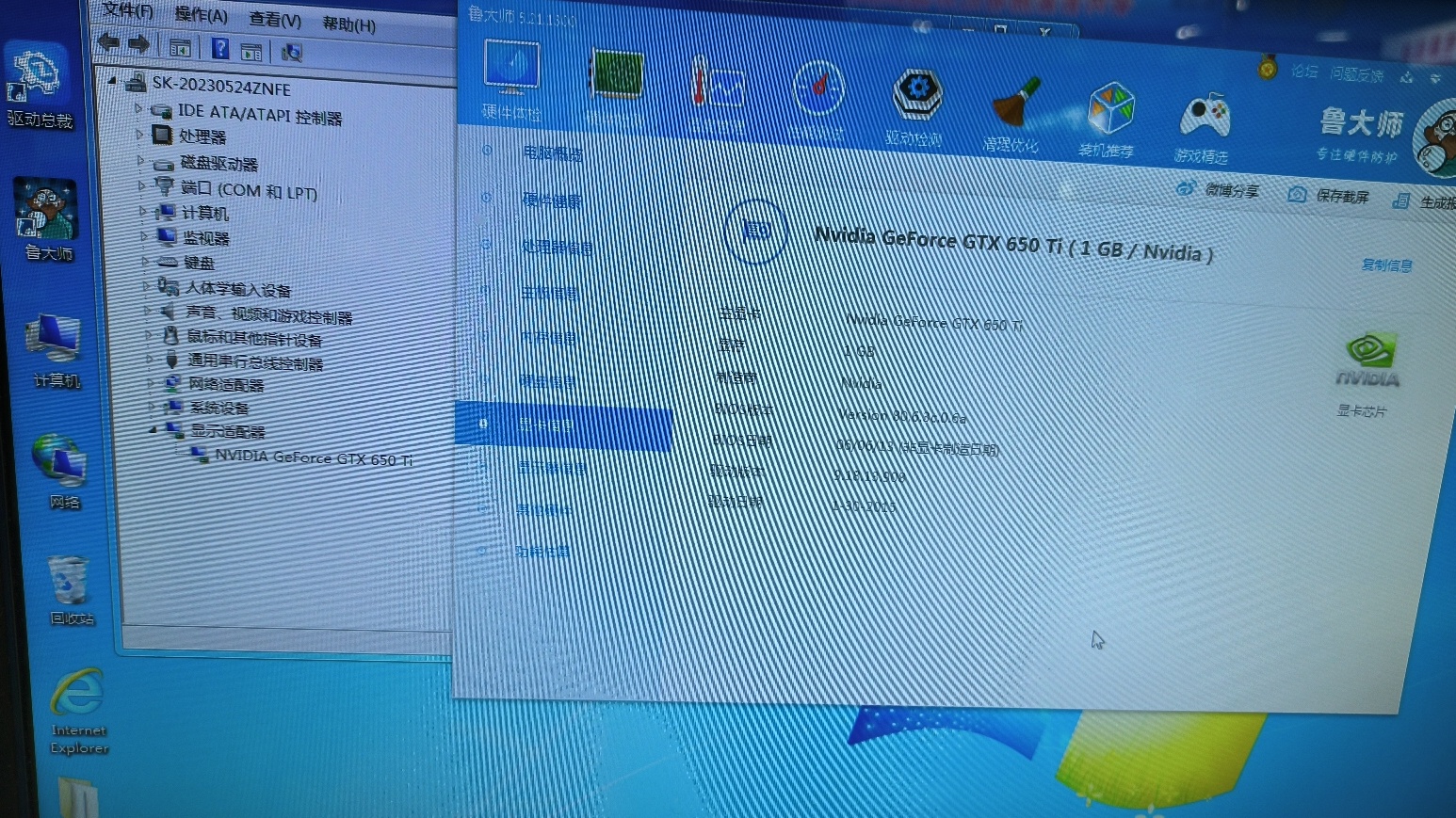Click the 复制信息 link

click(1387, 265)
